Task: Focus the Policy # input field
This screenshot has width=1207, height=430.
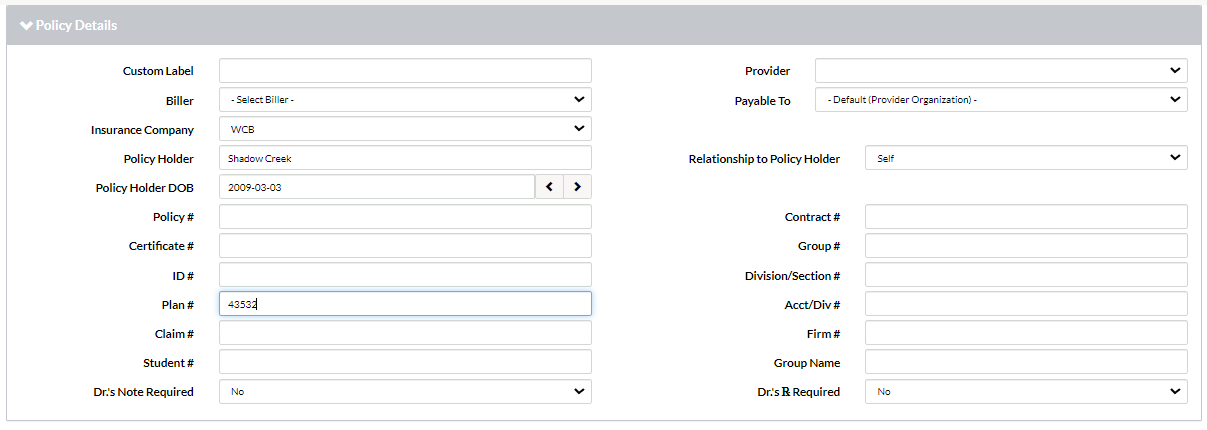Action: point(405,217)
